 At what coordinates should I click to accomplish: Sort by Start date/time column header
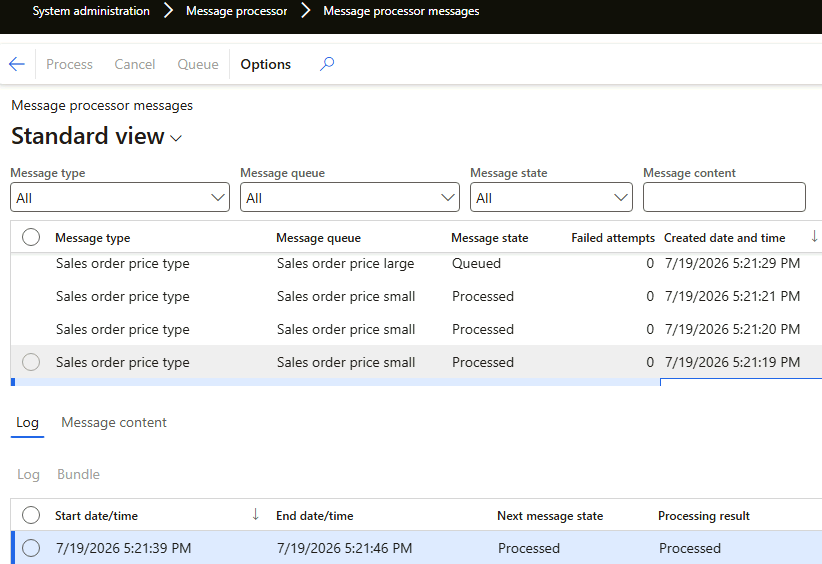pos(96,516)
